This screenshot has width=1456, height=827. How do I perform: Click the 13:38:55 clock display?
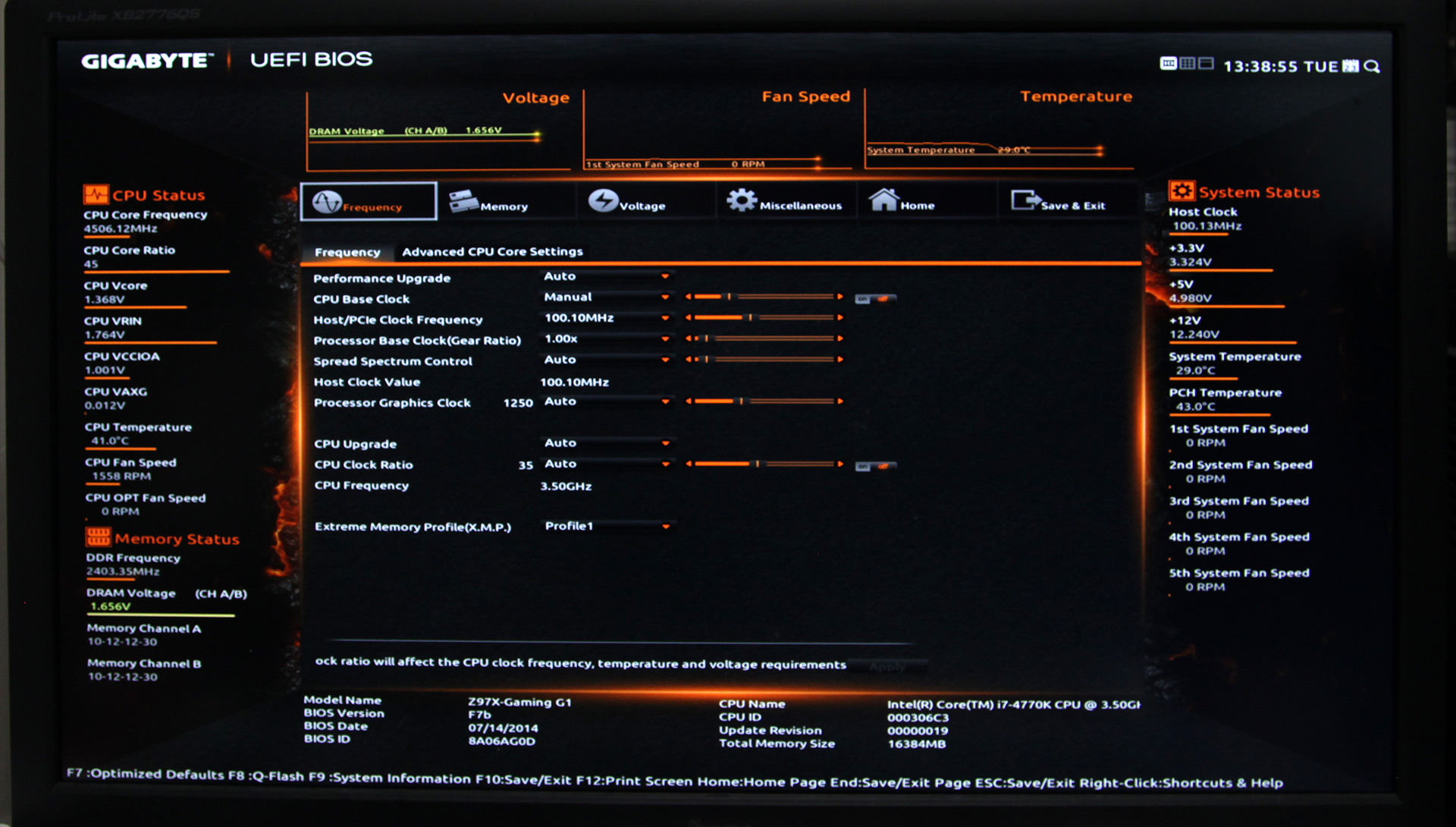[1260, 67]
